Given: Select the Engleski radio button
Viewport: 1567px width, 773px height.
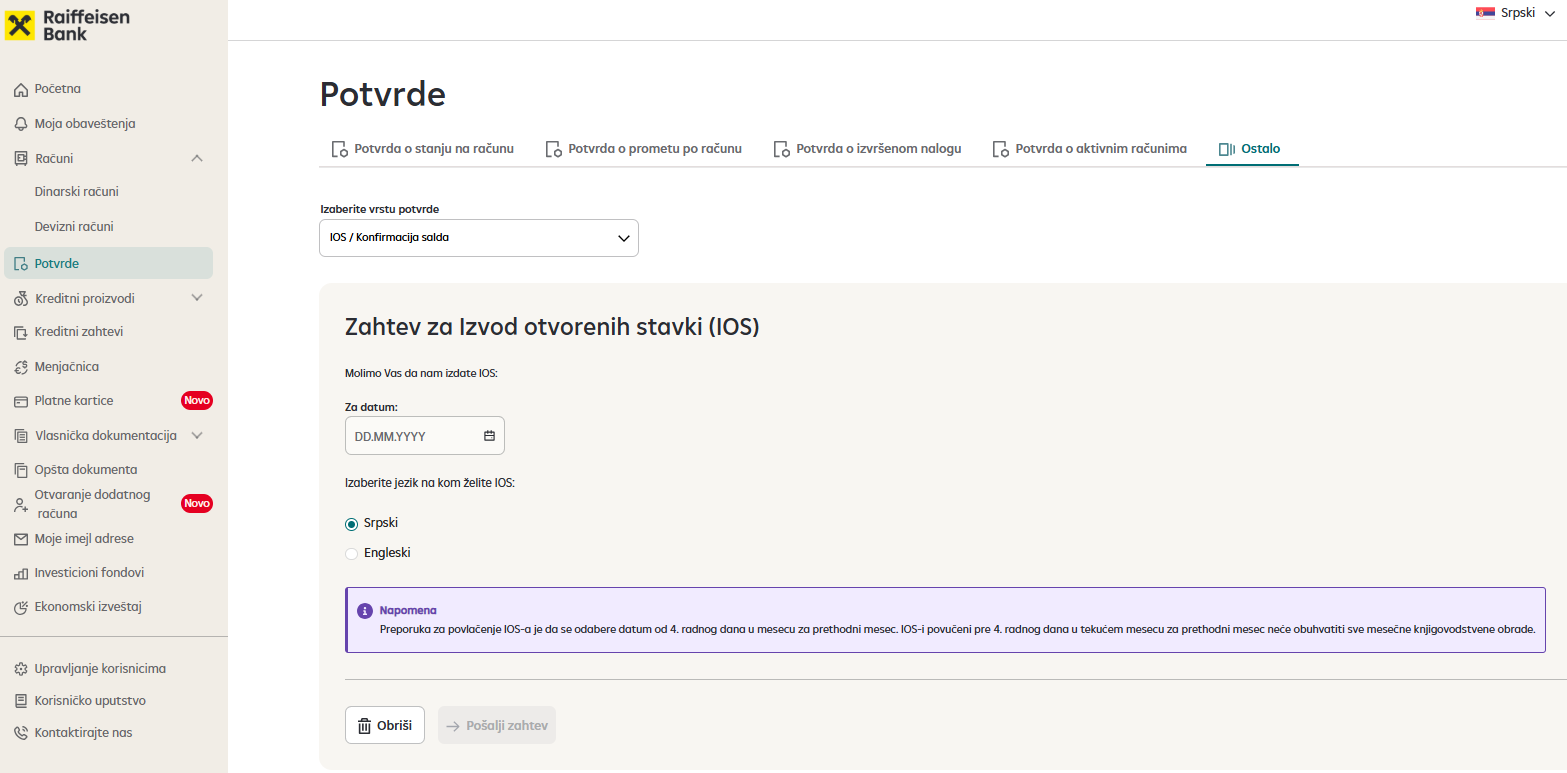Looking at the screenshot, I should pyautogui.click(x=351, y=554).
